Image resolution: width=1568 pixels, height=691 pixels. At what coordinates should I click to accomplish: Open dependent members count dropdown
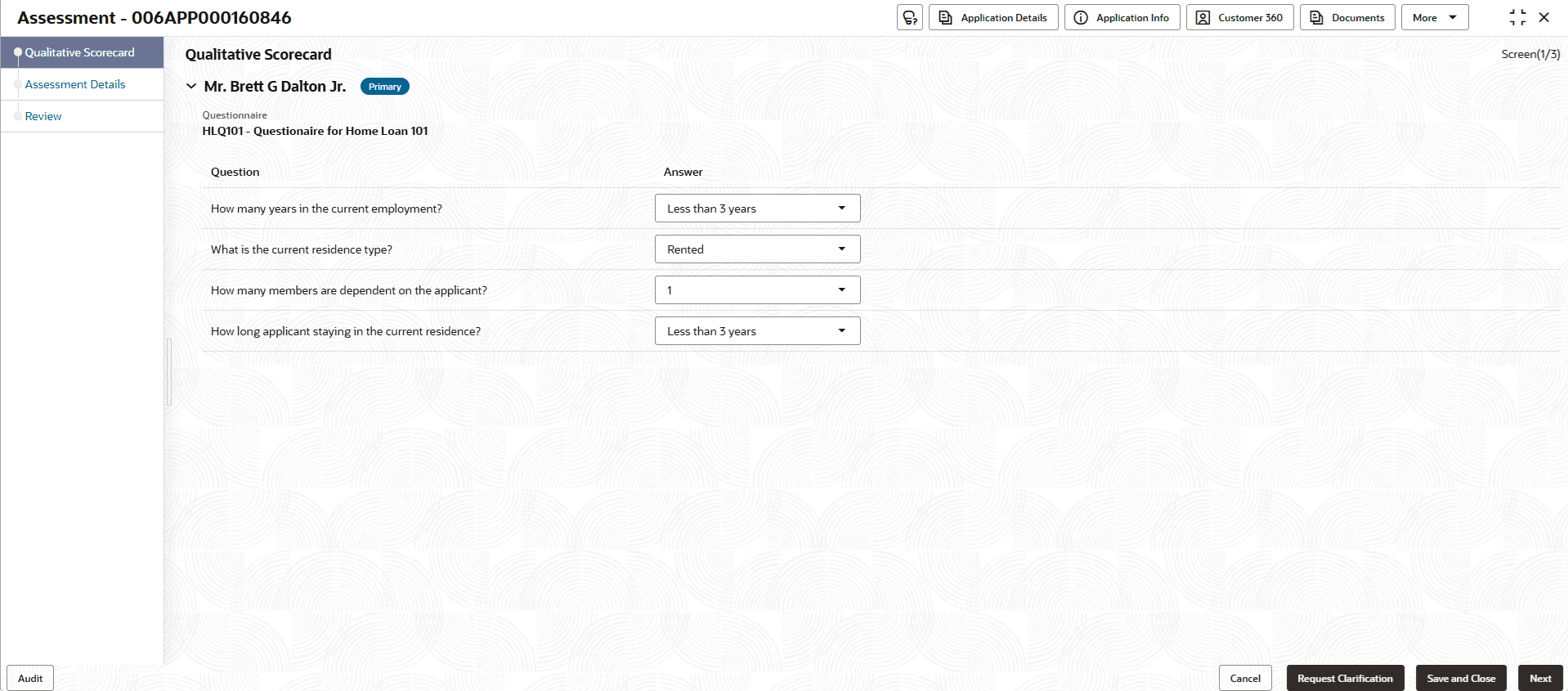(x=757, y=290)
